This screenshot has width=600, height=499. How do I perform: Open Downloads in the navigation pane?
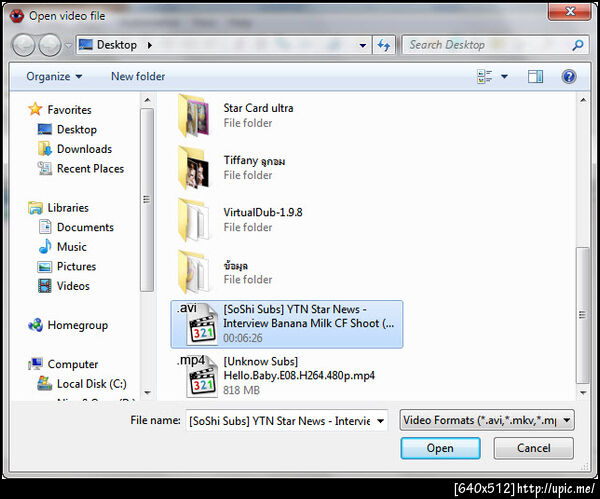(x=84, y=149)
